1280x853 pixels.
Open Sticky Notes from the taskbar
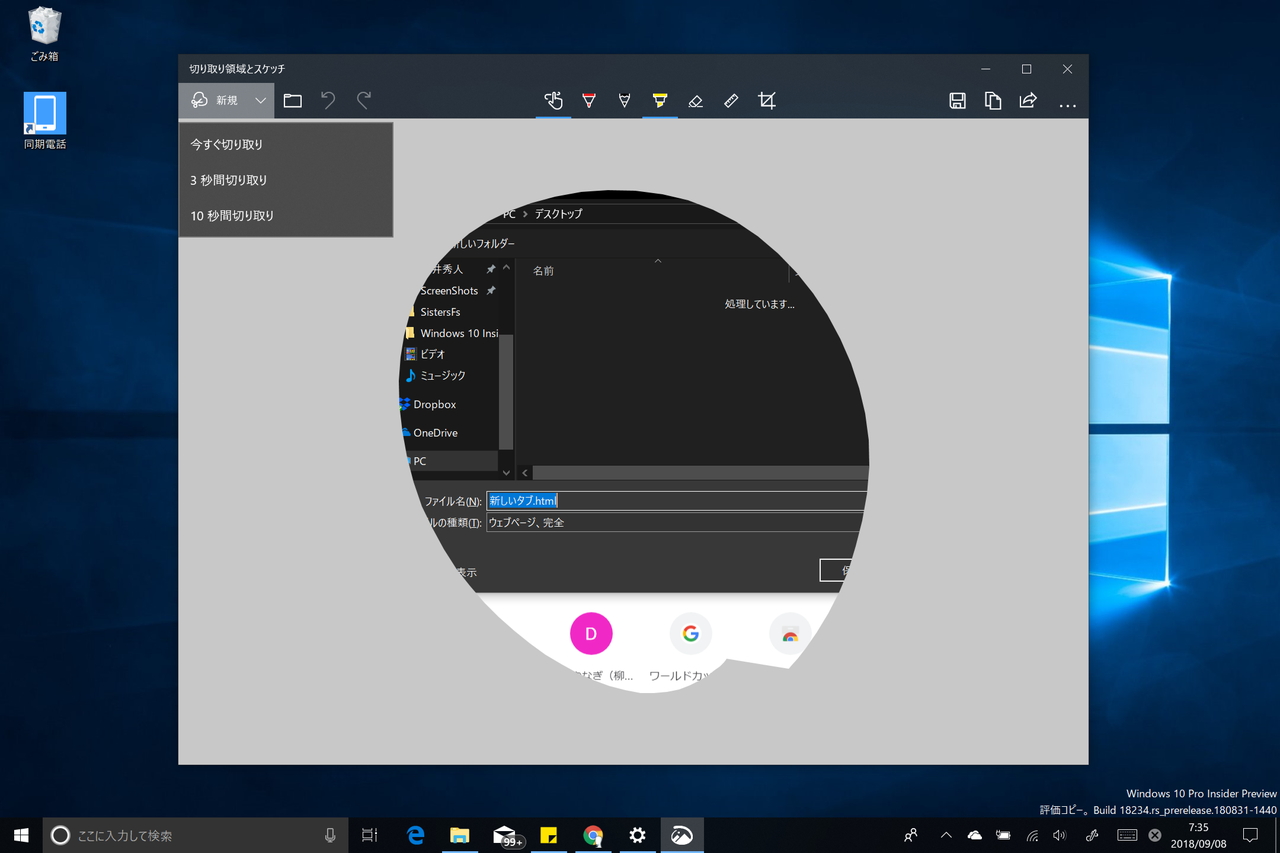point(549,835)
